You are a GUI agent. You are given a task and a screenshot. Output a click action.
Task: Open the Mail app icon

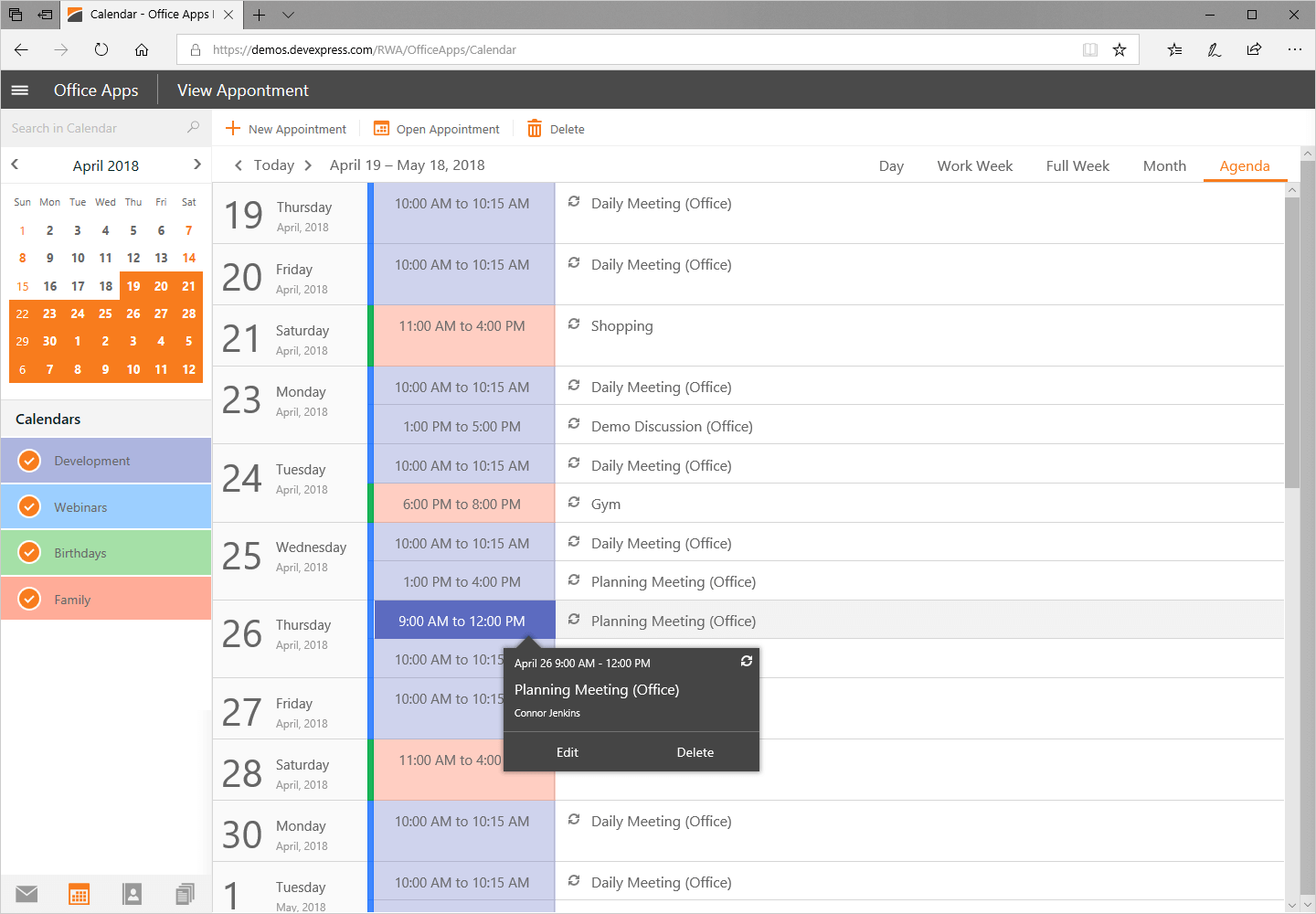coord(27,894)
